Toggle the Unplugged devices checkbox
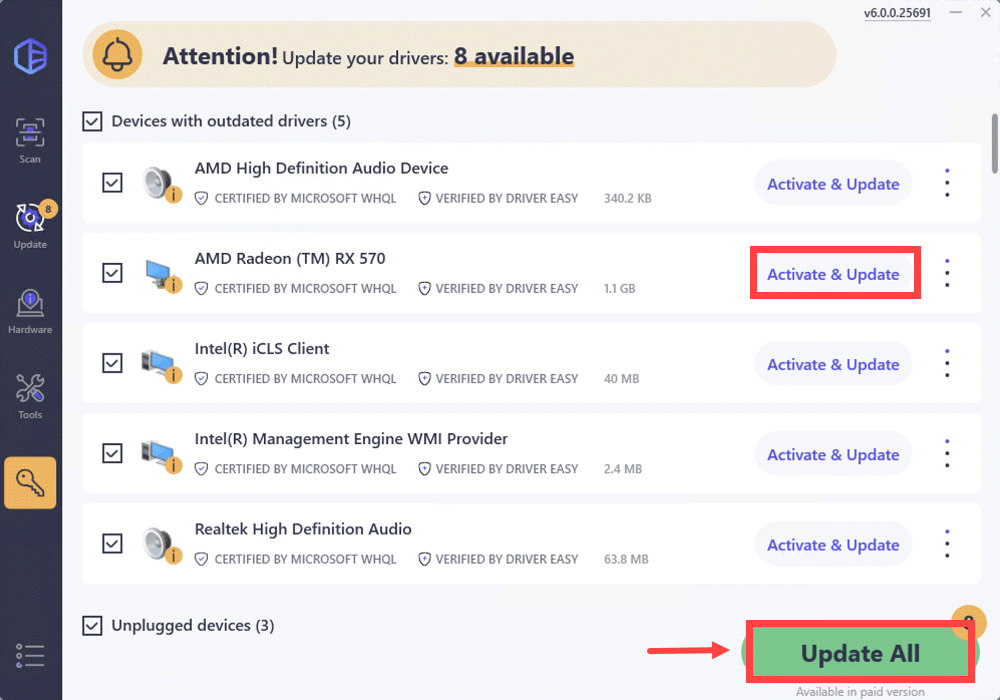The image size is (1000, 700). pos(92,625)
